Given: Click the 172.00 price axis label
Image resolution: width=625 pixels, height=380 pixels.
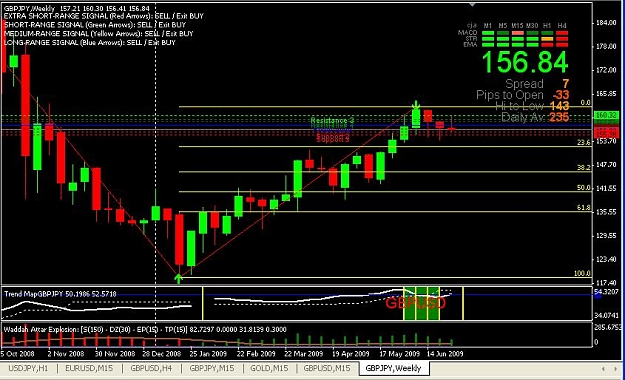Looking at the screenshot, I should pos(607,70).
